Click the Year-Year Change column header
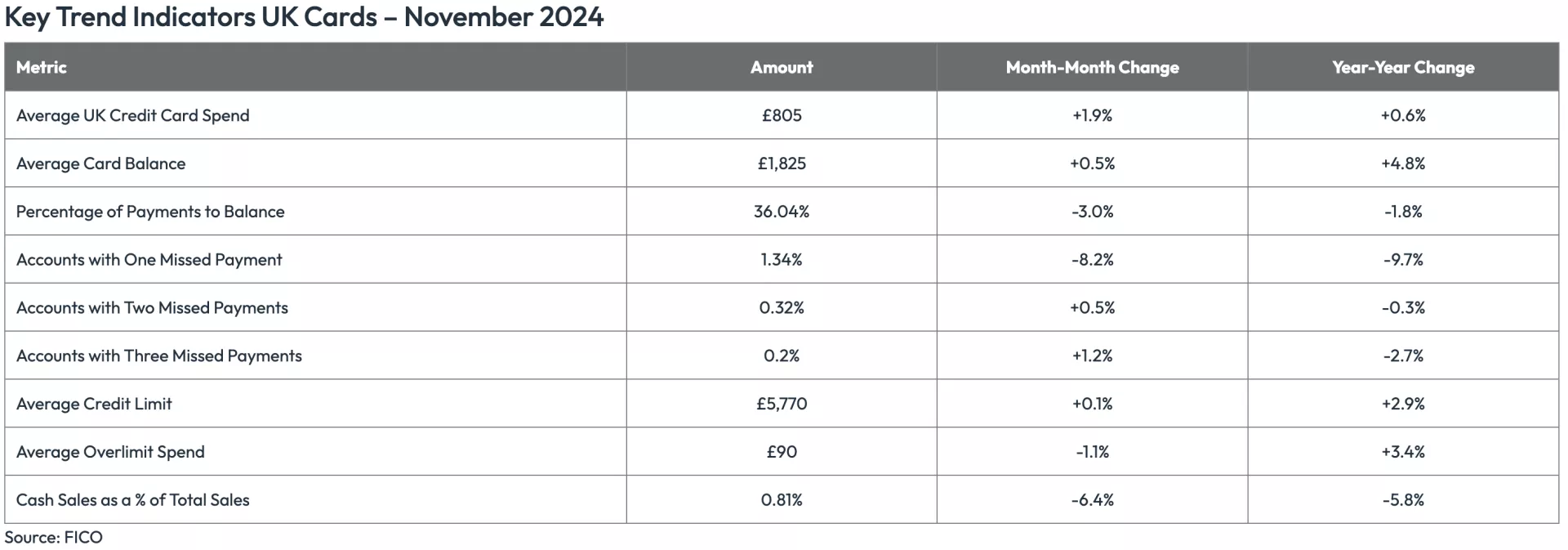This screenshot has width=1568, height=550. point(1402,67)
